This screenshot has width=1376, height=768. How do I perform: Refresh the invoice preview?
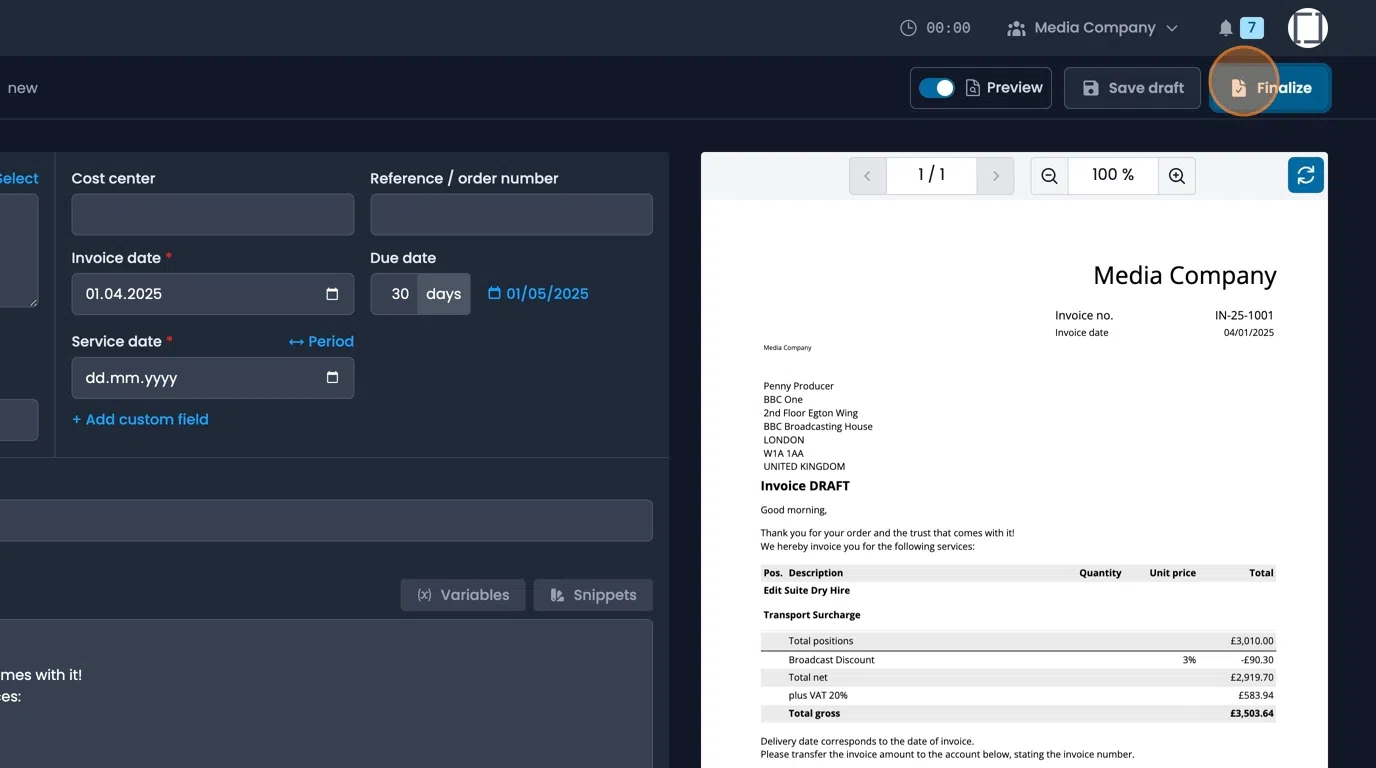click(x=1305, y=174)
